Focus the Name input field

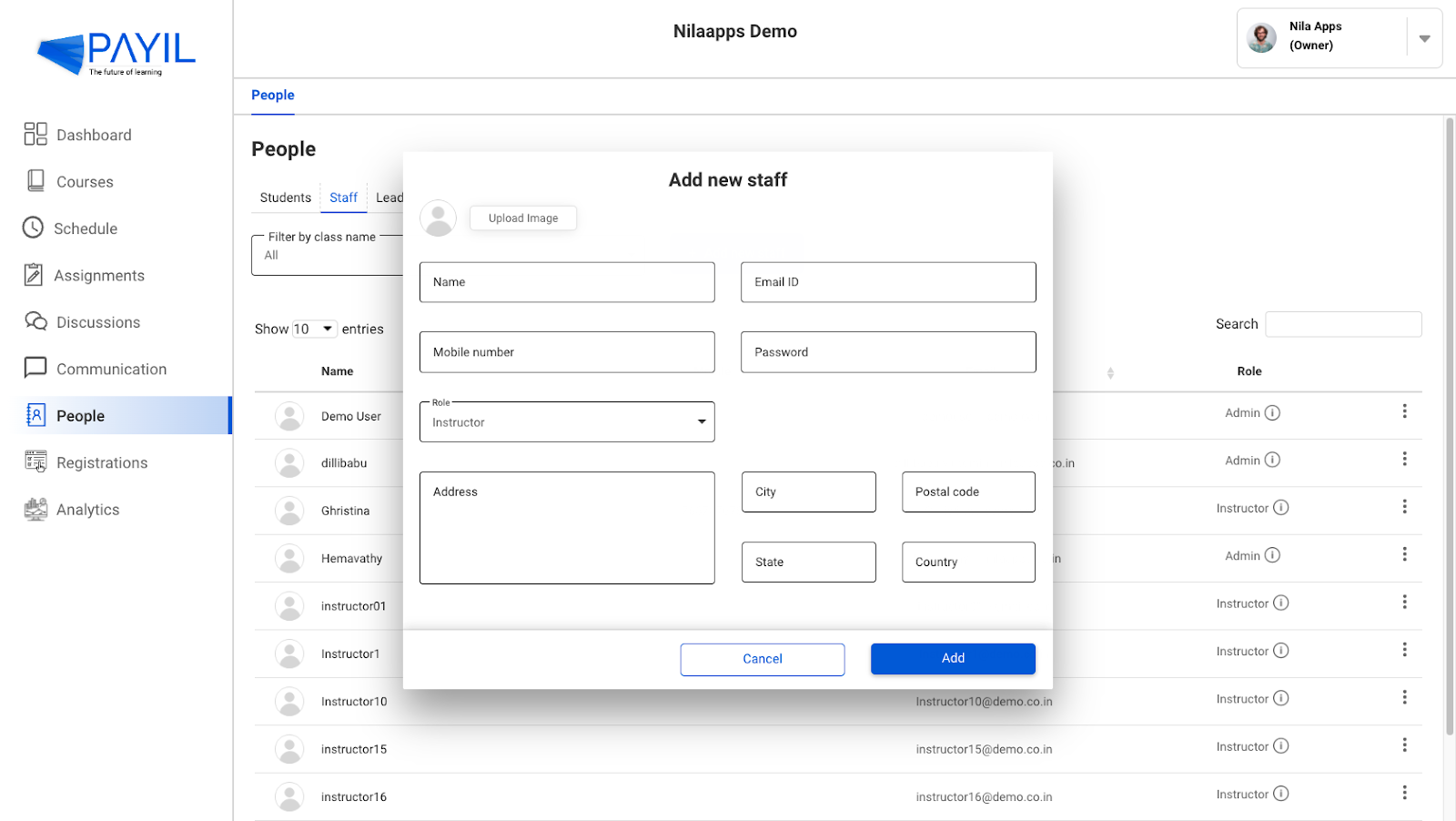click(x=567, y=282)
